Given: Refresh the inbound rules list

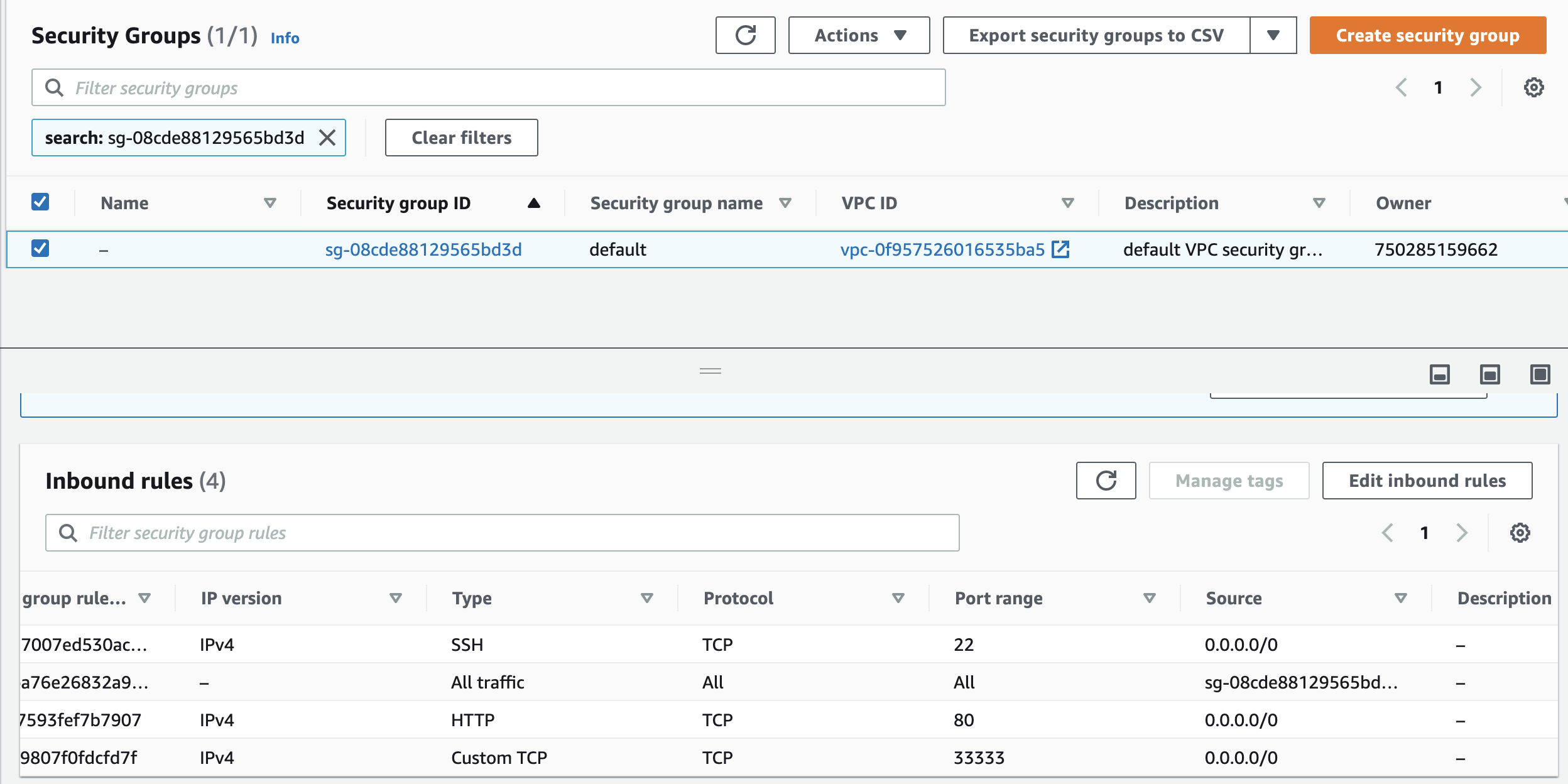Looking at the screenshot, I should click(x=1106, y=481).
